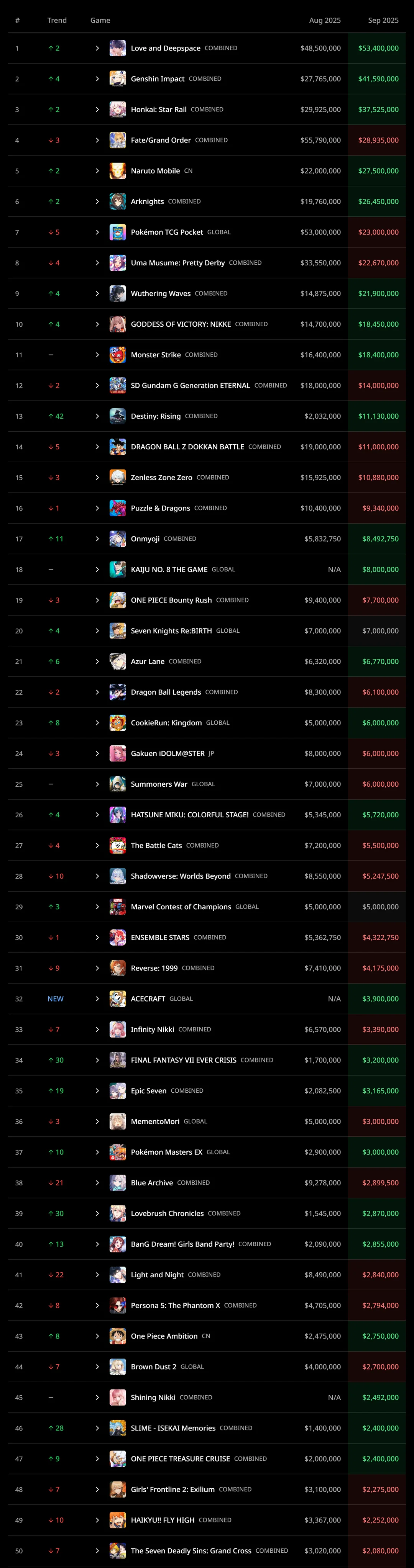Click the Puzzle & Dragons icon
This screenshot has width=414, height=1568.
click(118, 508)
